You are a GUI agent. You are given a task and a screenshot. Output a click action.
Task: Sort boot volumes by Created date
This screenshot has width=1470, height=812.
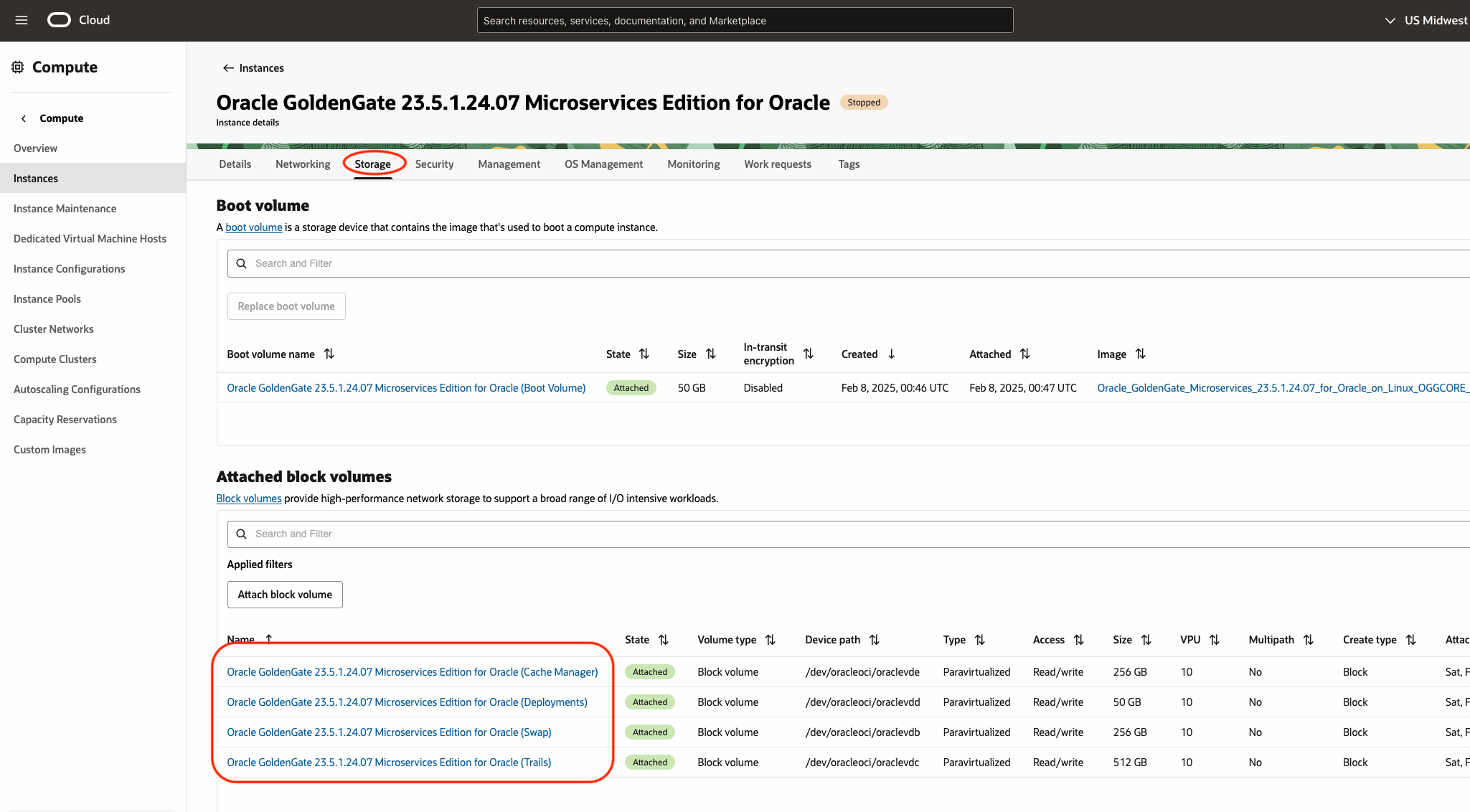[891, 354]
